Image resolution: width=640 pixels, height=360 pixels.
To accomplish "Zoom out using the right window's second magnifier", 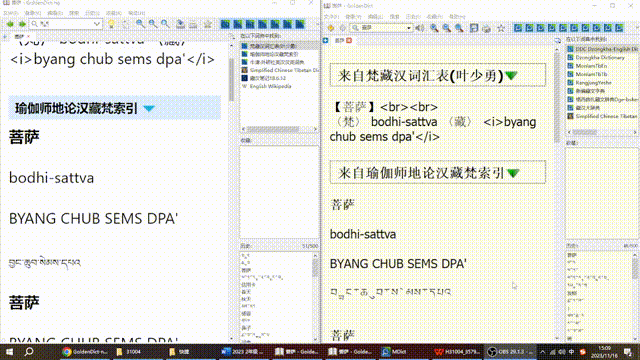I will click(x=447, y=28).
